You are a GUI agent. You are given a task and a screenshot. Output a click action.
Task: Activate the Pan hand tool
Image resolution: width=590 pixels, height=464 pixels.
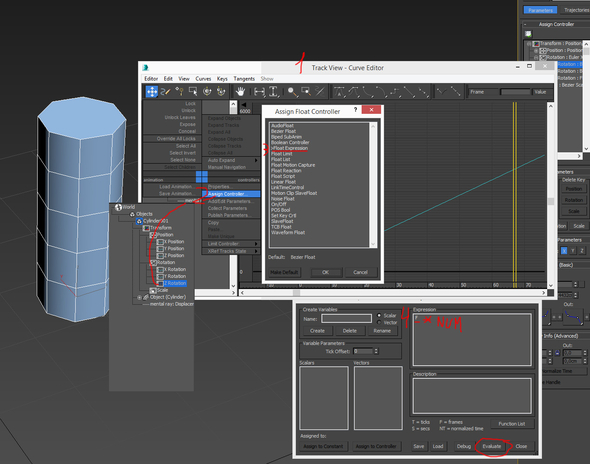click(x=240, y=91)
